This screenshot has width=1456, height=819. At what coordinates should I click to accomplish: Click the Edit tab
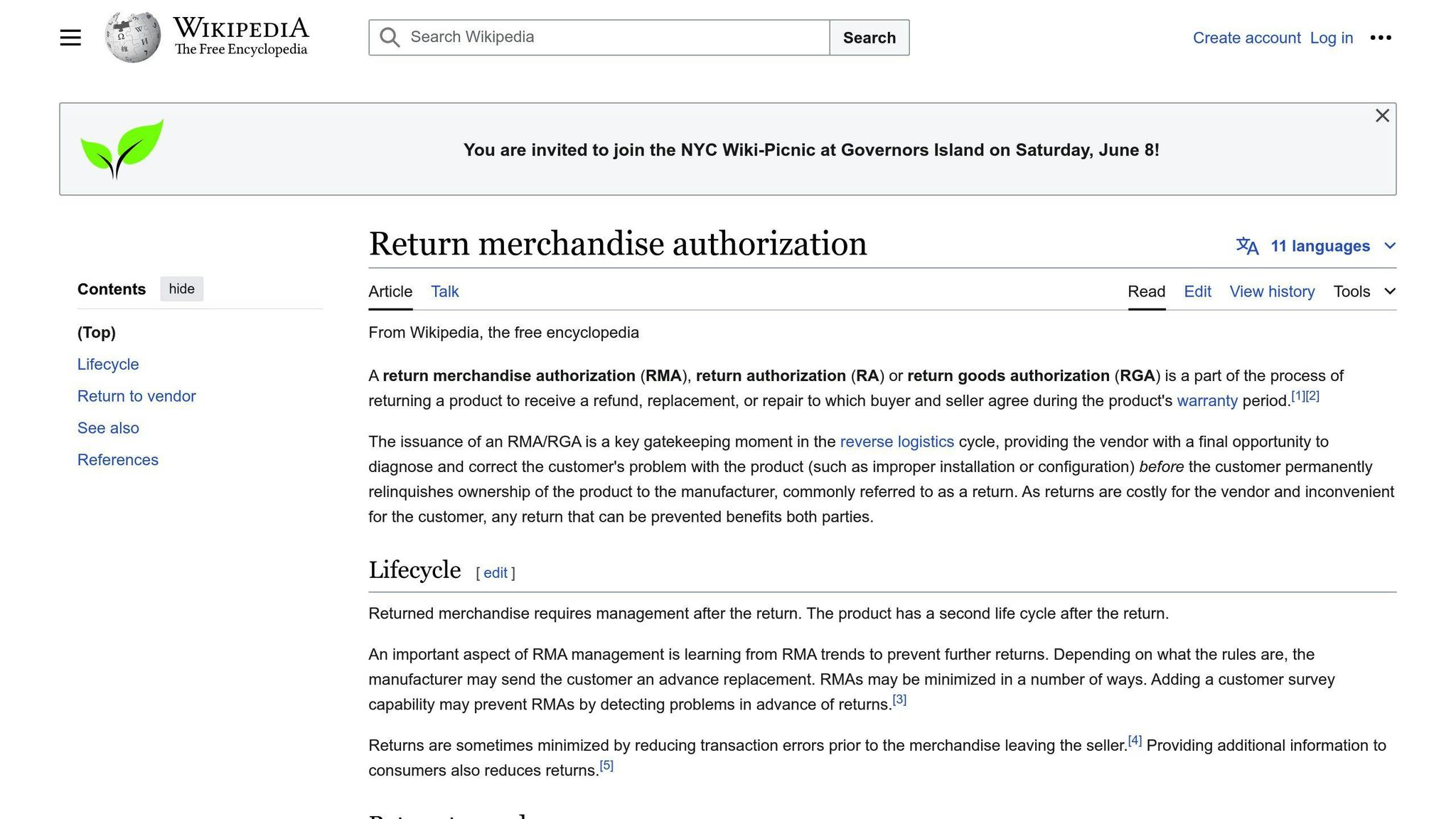pyautogui.click(x=1197, y=291)
